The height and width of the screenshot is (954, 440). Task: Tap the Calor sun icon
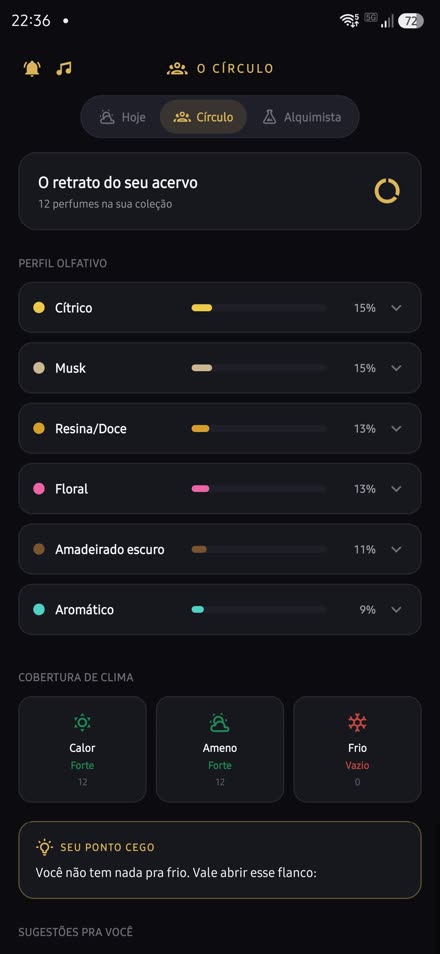point(82,723)
